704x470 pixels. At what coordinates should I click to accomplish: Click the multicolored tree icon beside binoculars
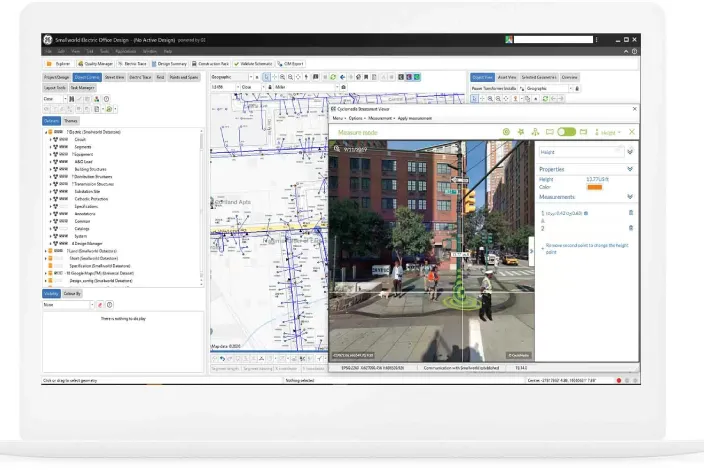click(97, 99)
